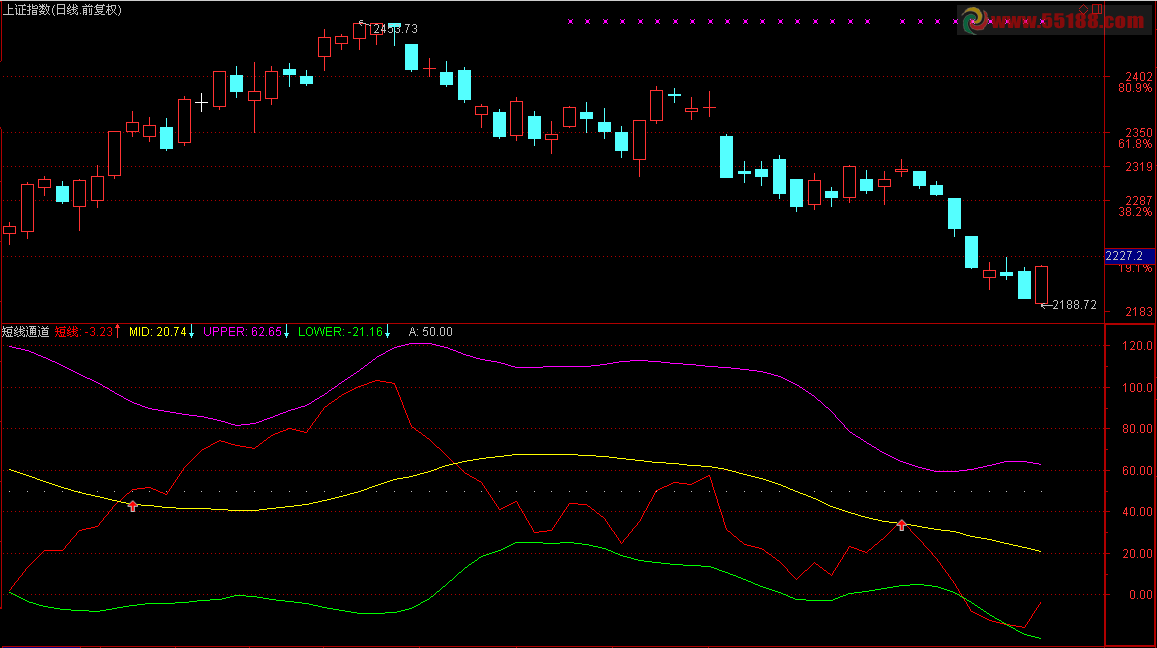Click the green LOWER: -21.16 value
The image size is (1157, 648).
pyautogui.click(x=340, y=332)
